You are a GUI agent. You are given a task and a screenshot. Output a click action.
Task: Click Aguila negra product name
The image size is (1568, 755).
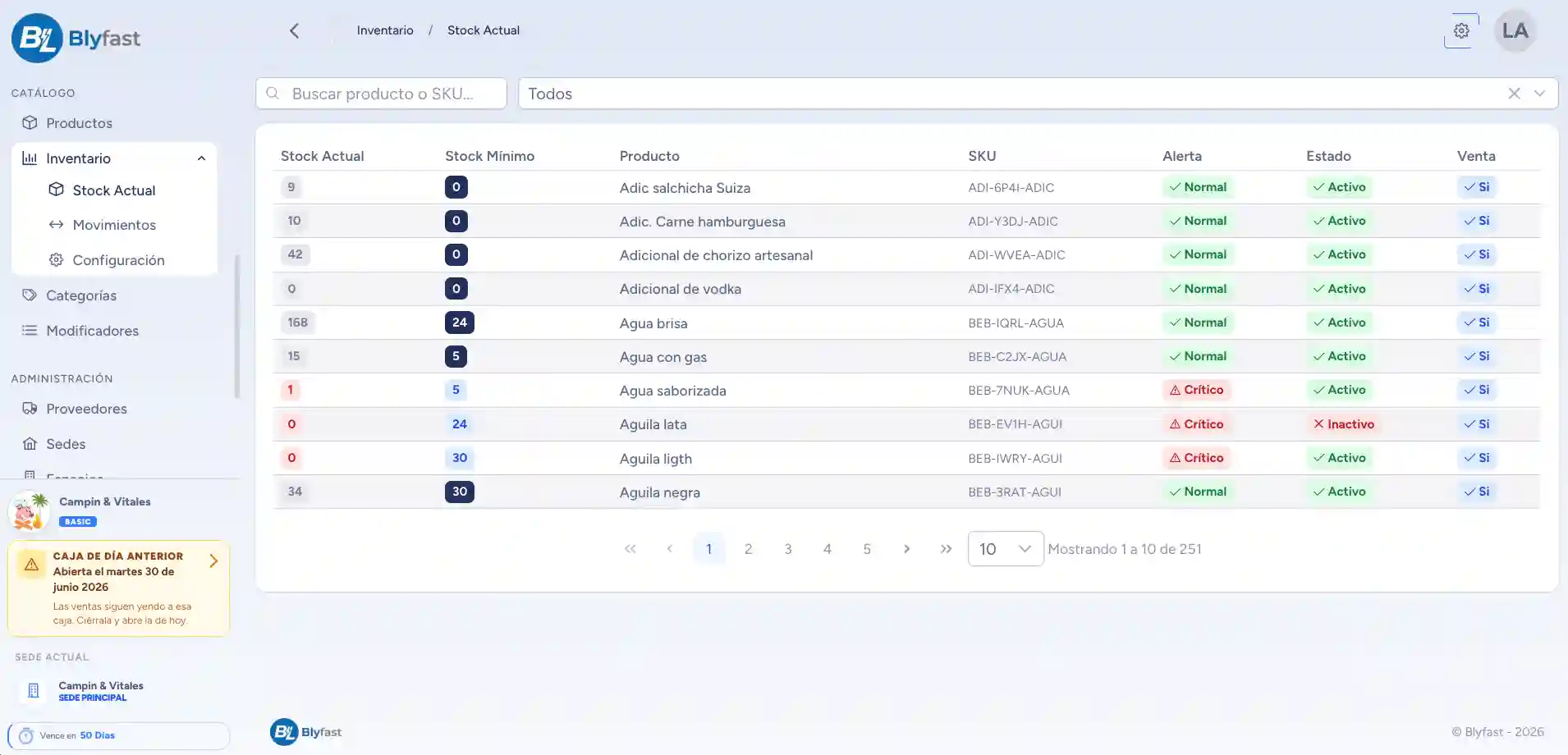point(659,492)
